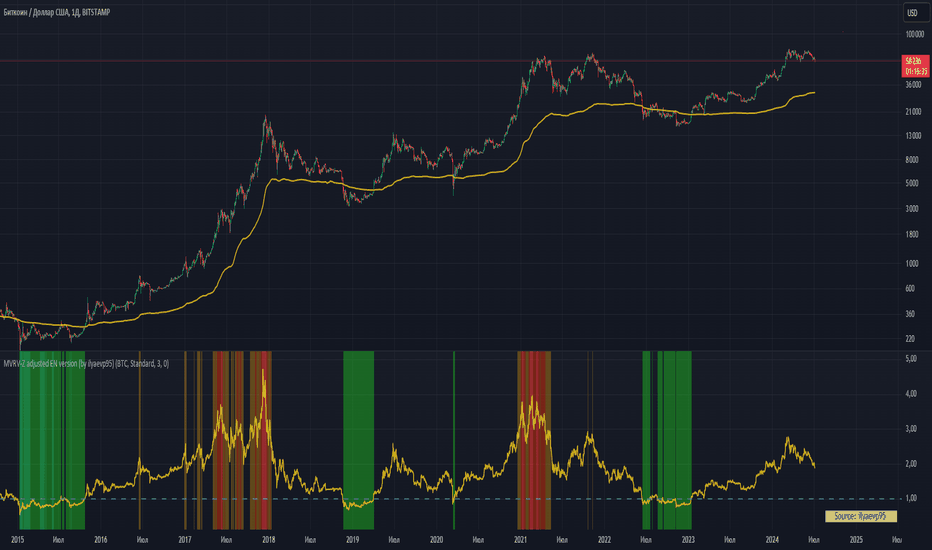Click the 2017 label on time axis

(x=185, y=540)
